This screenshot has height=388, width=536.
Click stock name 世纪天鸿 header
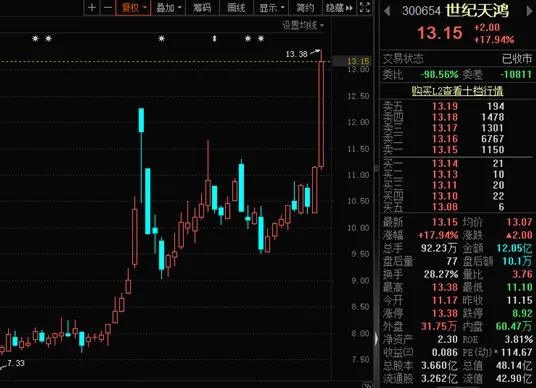pyautogui.click(x=477, y=10)
